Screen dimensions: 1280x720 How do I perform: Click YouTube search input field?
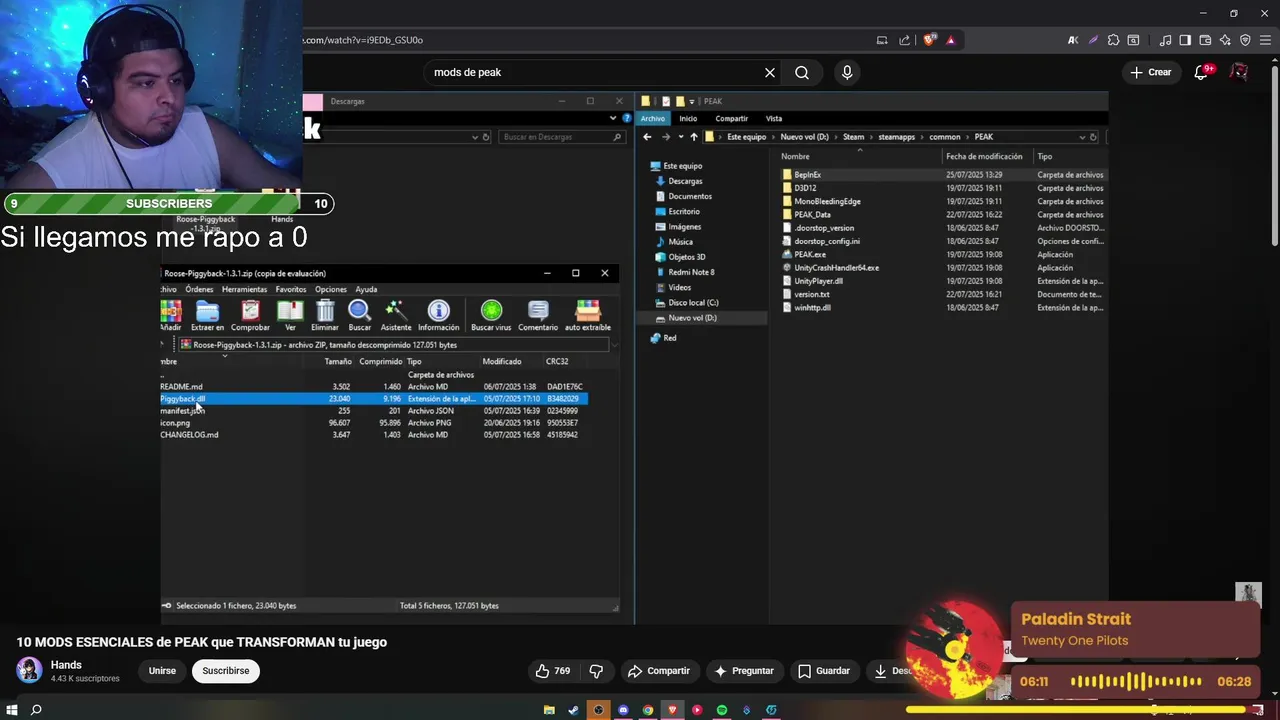[x=595, y=72]
